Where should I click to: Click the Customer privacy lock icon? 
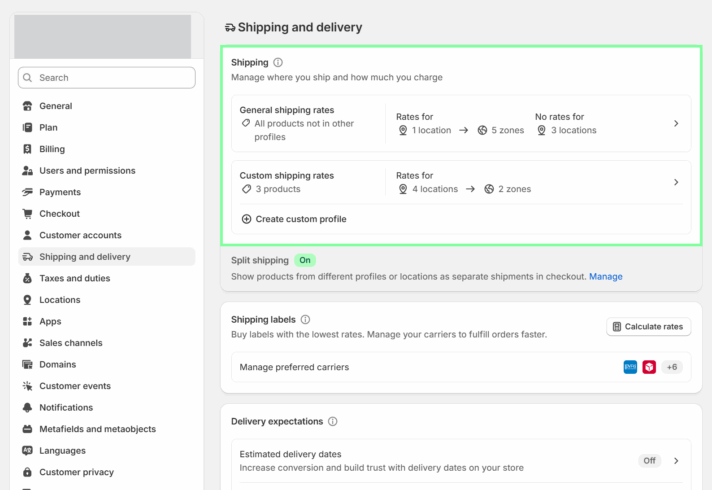tap(27, 472)
